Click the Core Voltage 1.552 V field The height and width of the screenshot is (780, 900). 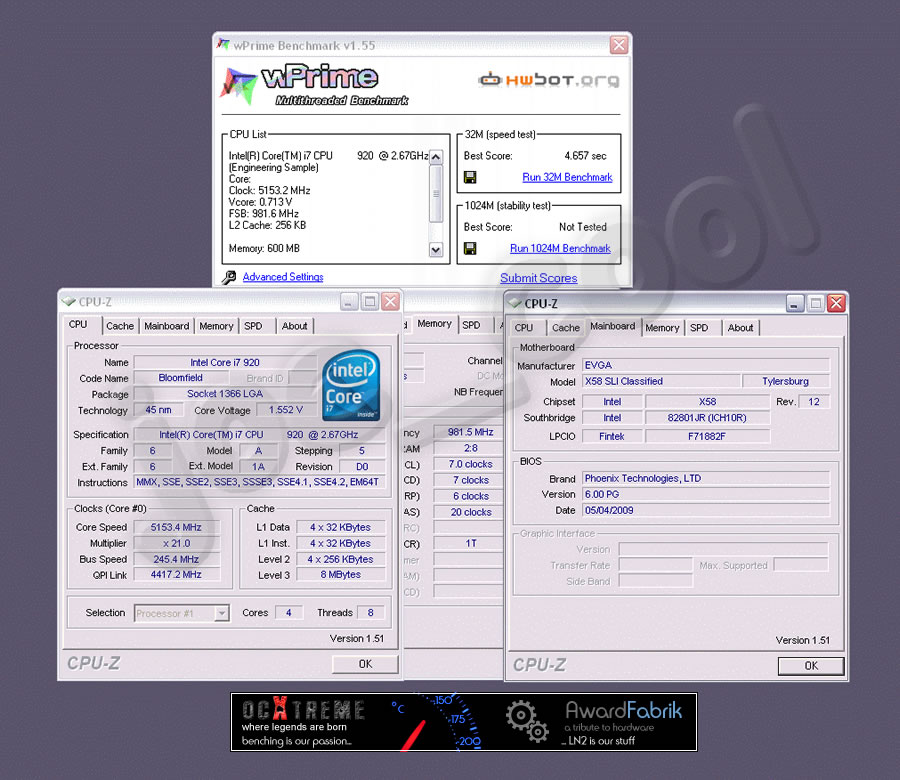click(x=285, y=410)
